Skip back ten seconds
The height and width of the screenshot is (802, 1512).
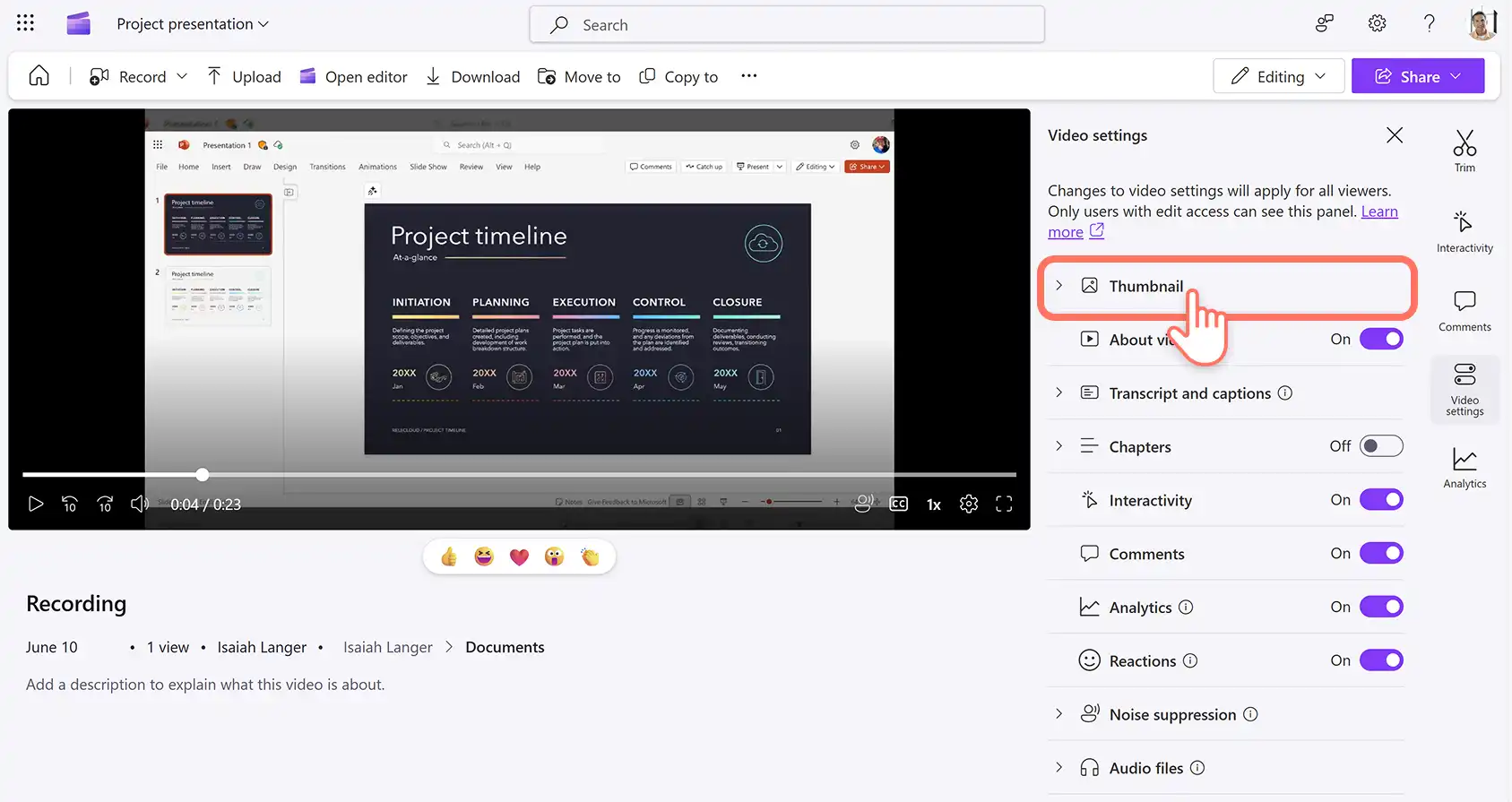coord(69,504)
